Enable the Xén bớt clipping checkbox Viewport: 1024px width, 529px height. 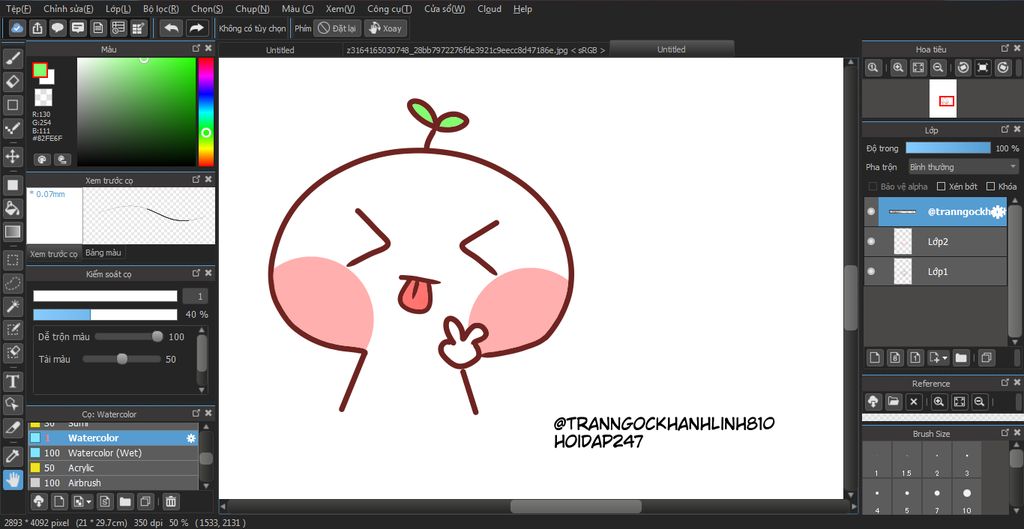(941, 186)
